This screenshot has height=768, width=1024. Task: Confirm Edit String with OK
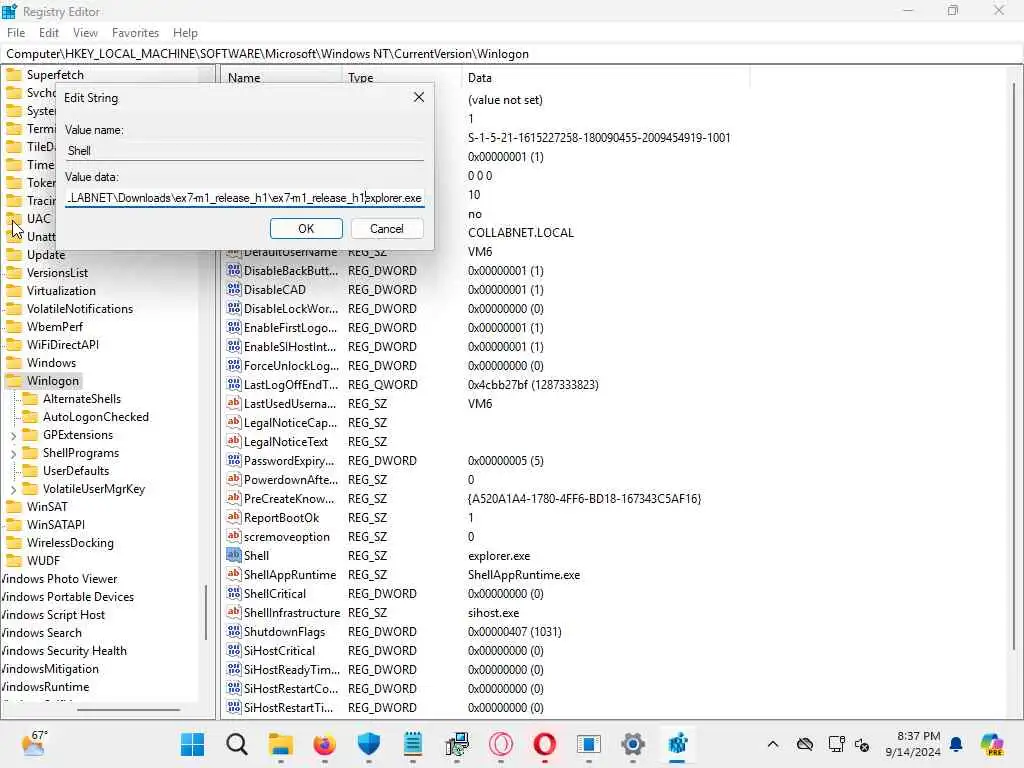[306, 229]
